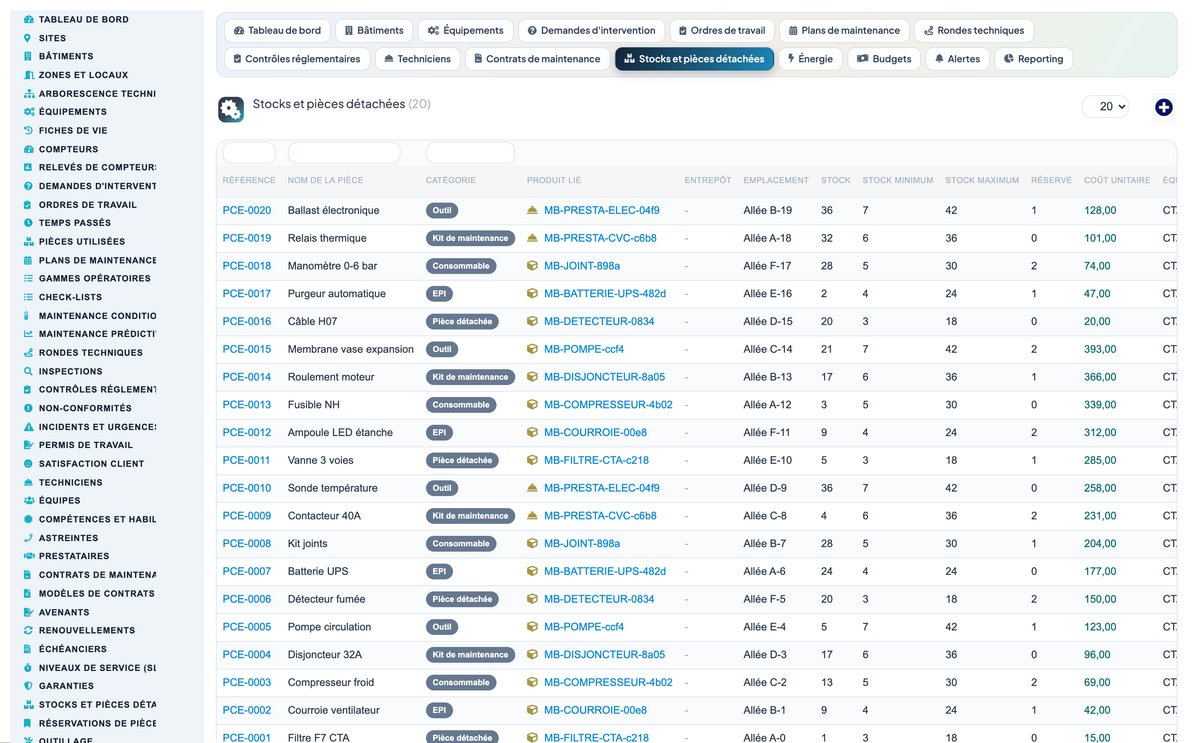Click the Techniciens helmet icon in sidebar
1200x743 pixels.
(x=28, y=482)
